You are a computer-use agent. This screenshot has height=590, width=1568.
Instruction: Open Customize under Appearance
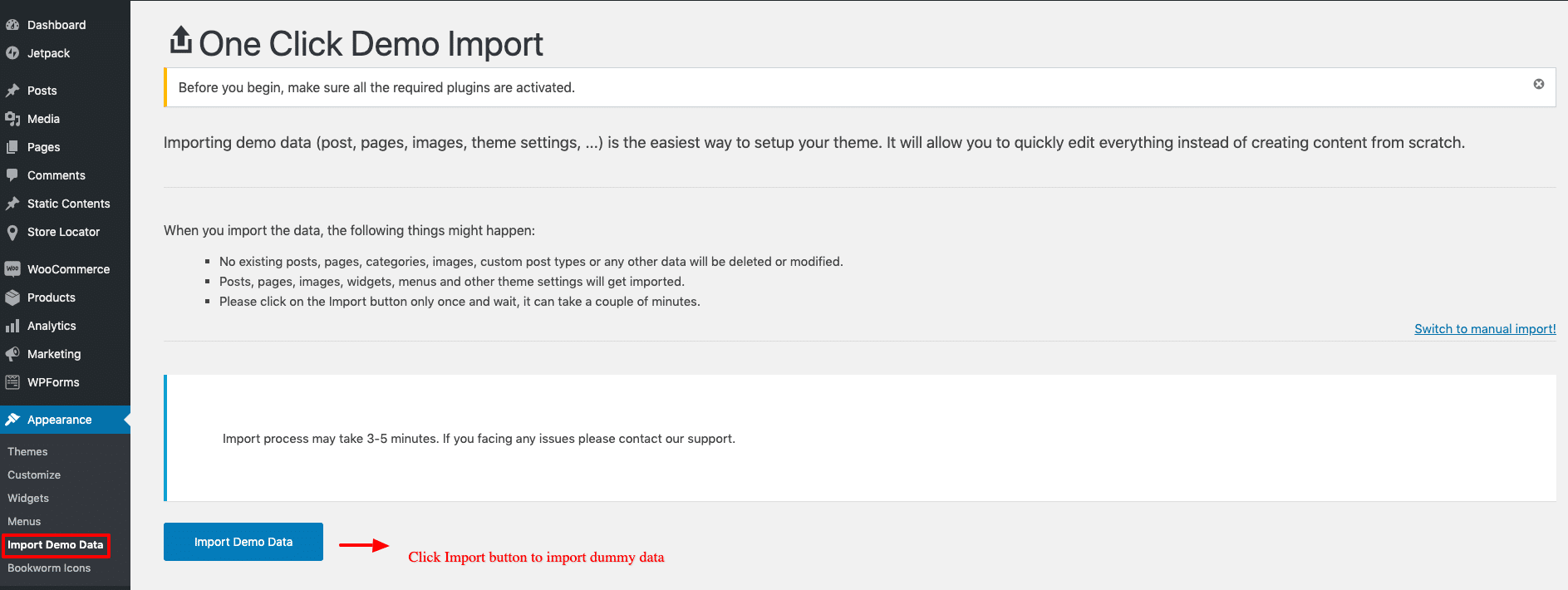[x=34, y=475]
